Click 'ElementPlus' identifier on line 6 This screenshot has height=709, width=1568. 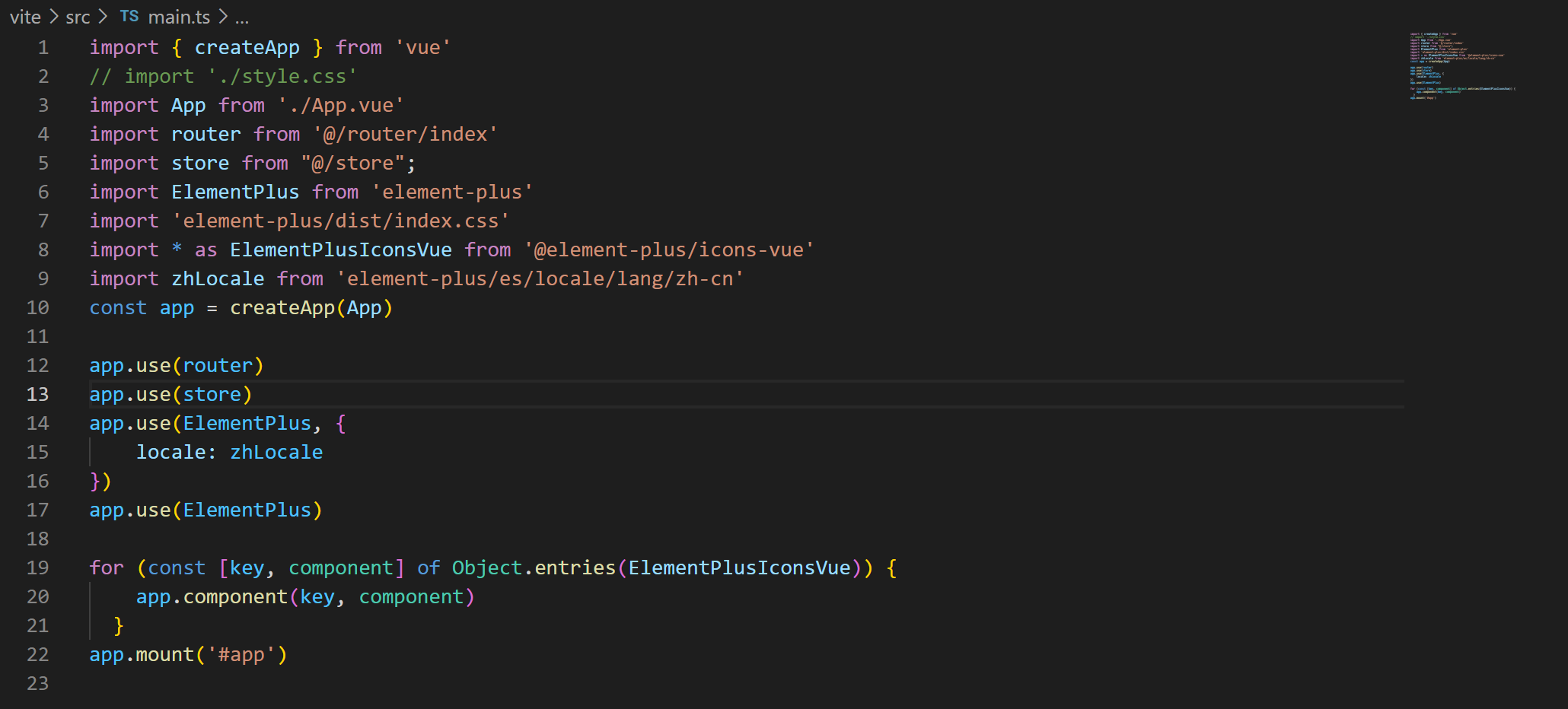tap(235, 192)
